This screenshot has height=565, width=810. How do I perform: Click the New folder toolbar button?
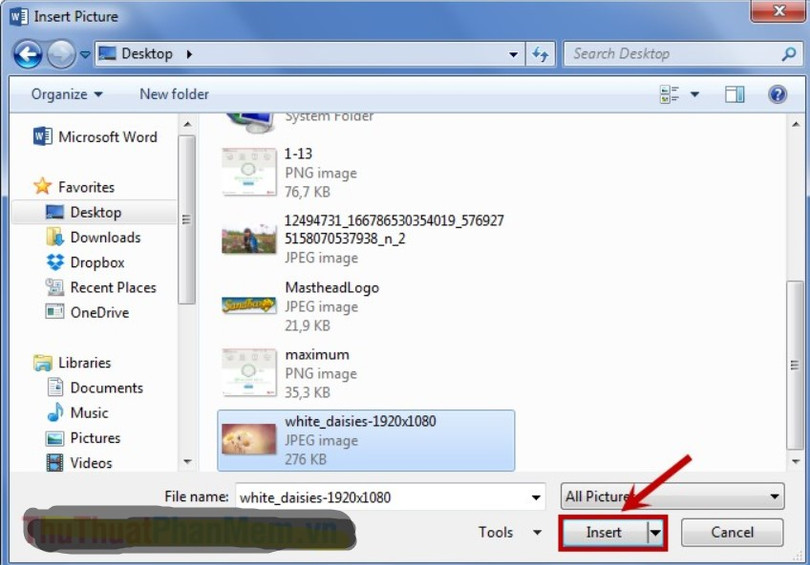click(x=174, y=94)
